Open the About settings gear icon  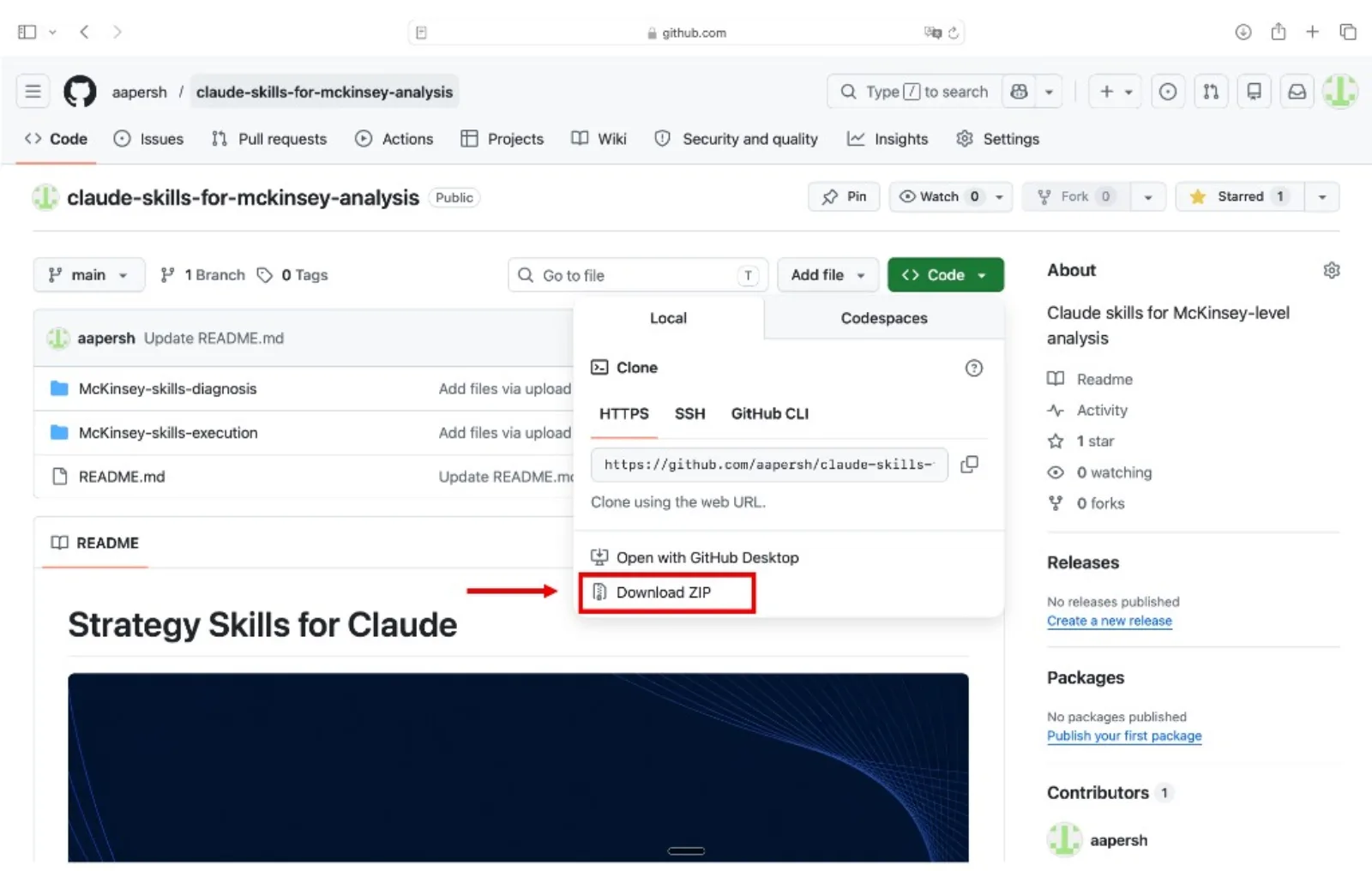(x=1332, y=271)
